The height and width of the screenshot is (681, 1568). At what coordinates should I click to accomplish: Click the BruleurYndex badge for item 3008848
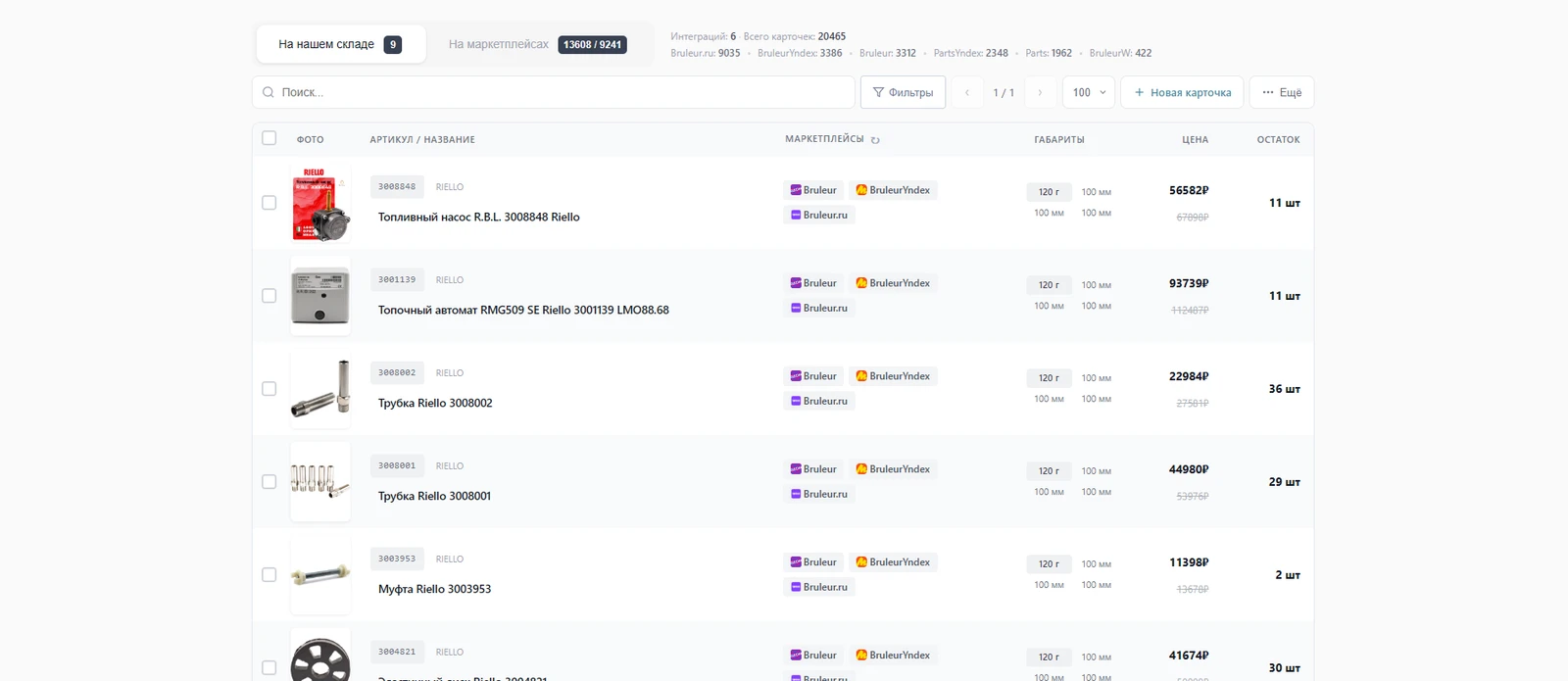[893, 190]
